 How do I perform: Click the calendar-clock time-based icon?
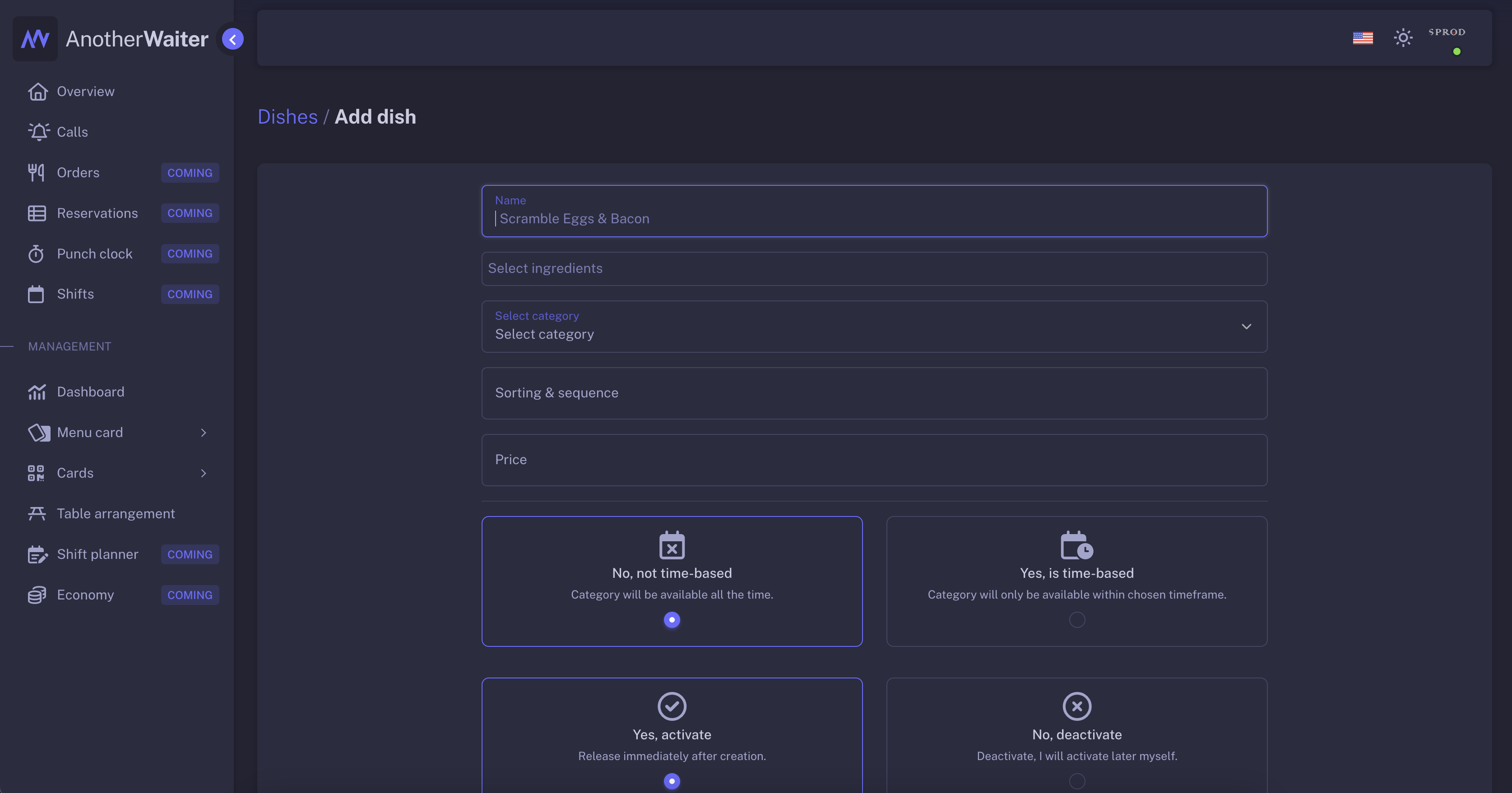(1077, 545)
